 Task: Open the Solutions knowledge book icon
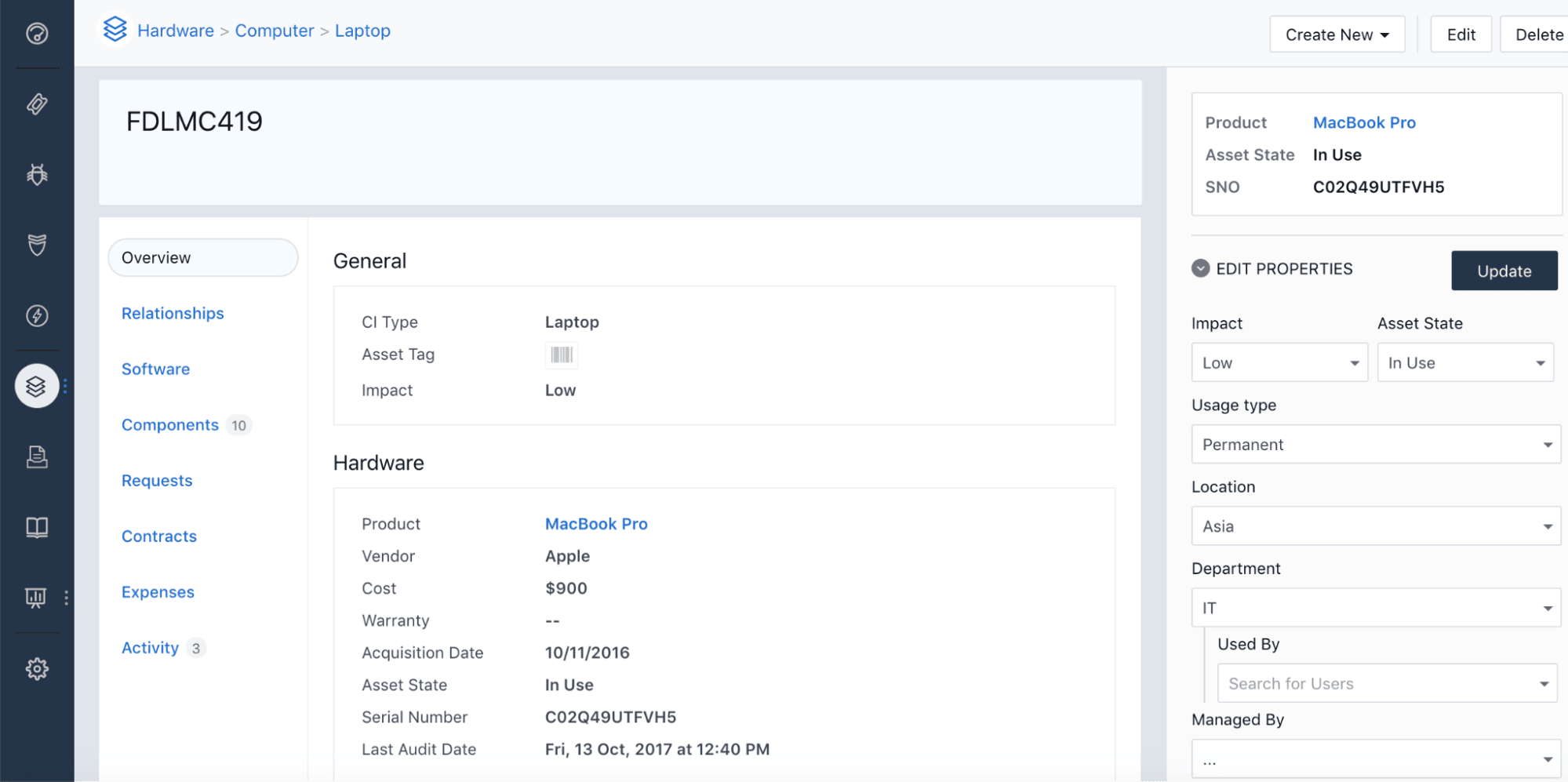[x=36, y=527]
